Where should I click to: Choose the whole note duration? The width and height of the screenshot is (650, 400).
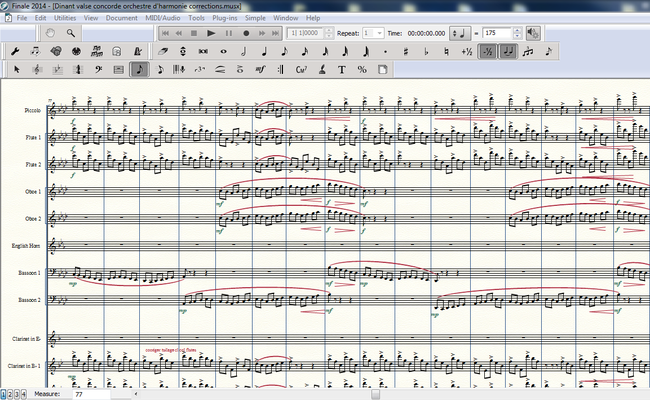click(223, 51)
